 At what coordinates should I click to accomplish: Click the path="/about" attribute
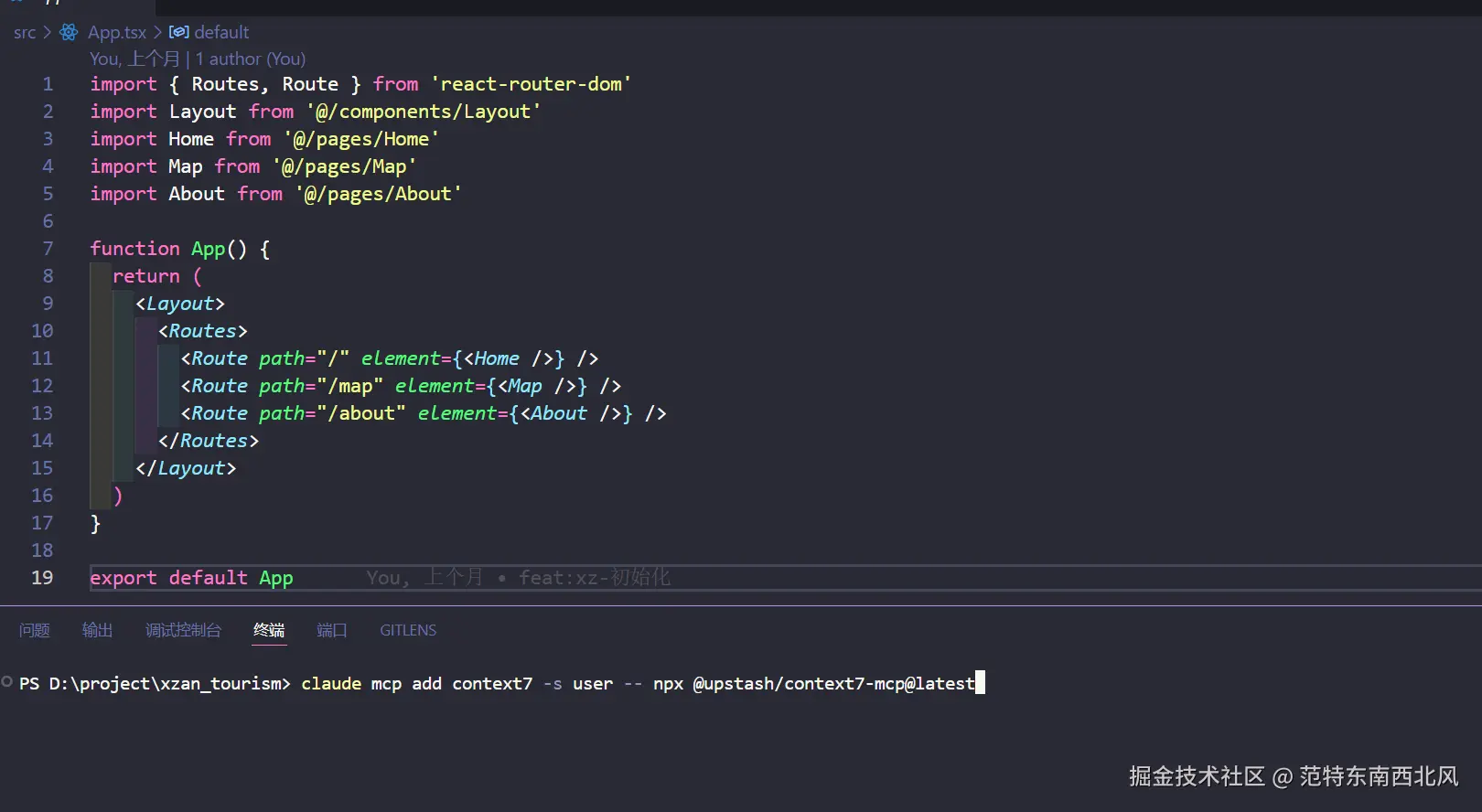tap(332, 413)
